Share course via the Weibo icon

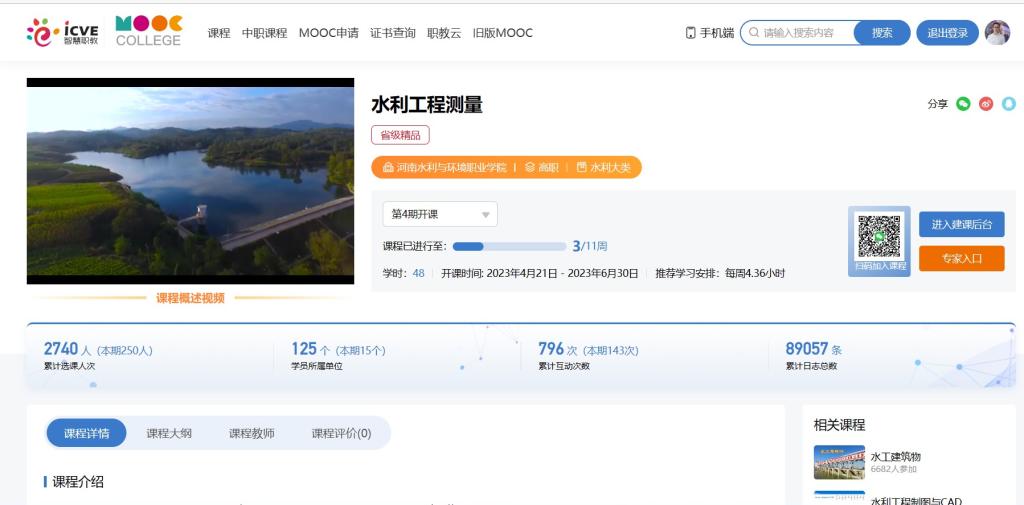pos(986,104)
